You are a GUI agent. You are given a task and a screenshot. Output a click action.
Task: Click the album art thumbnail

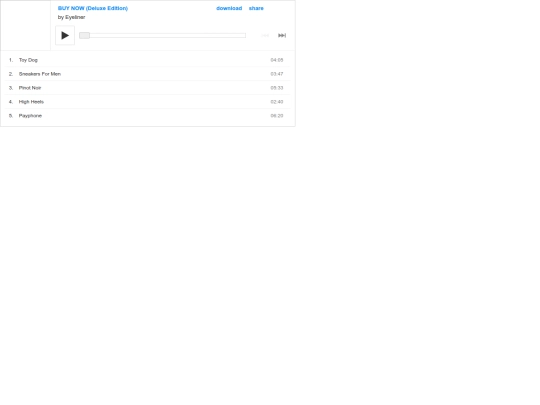pos(25,25)
